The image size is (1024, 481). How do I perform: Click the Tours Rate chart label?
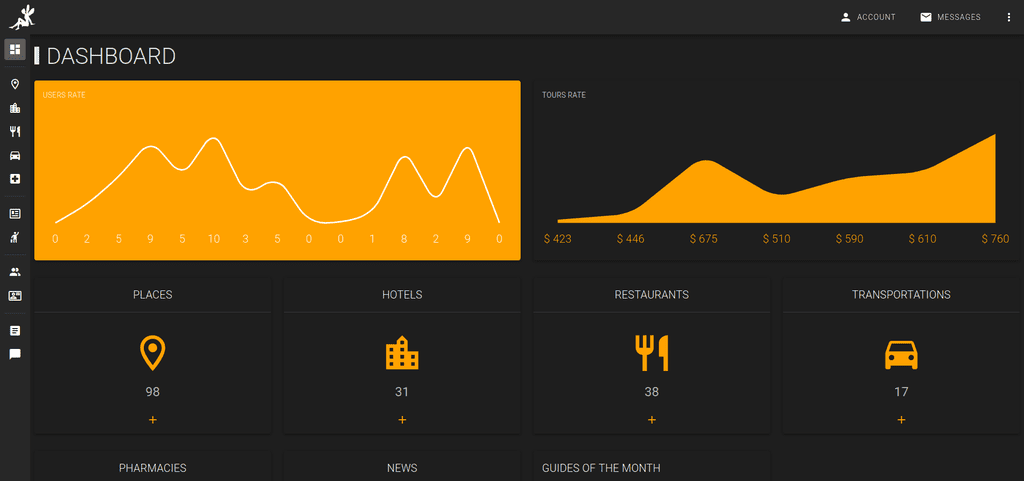pyautogui.click(x=564, y=95)
